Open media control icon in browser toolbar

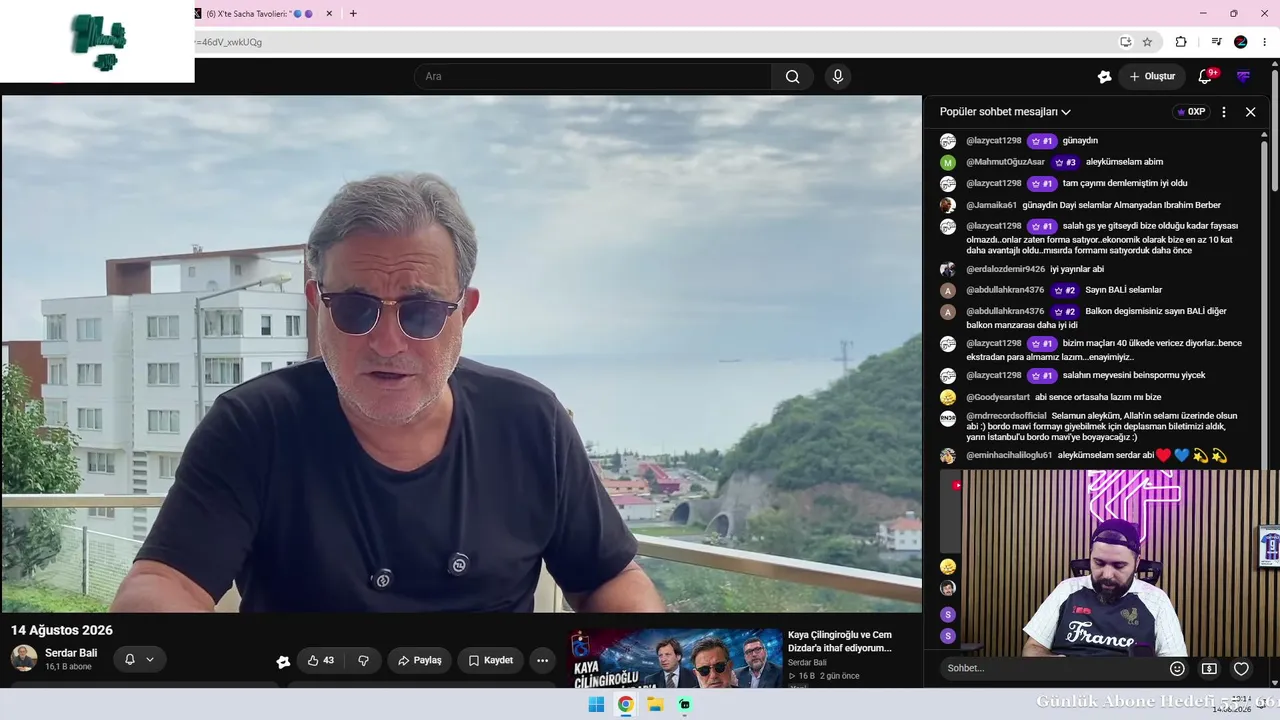(1216, 42)
